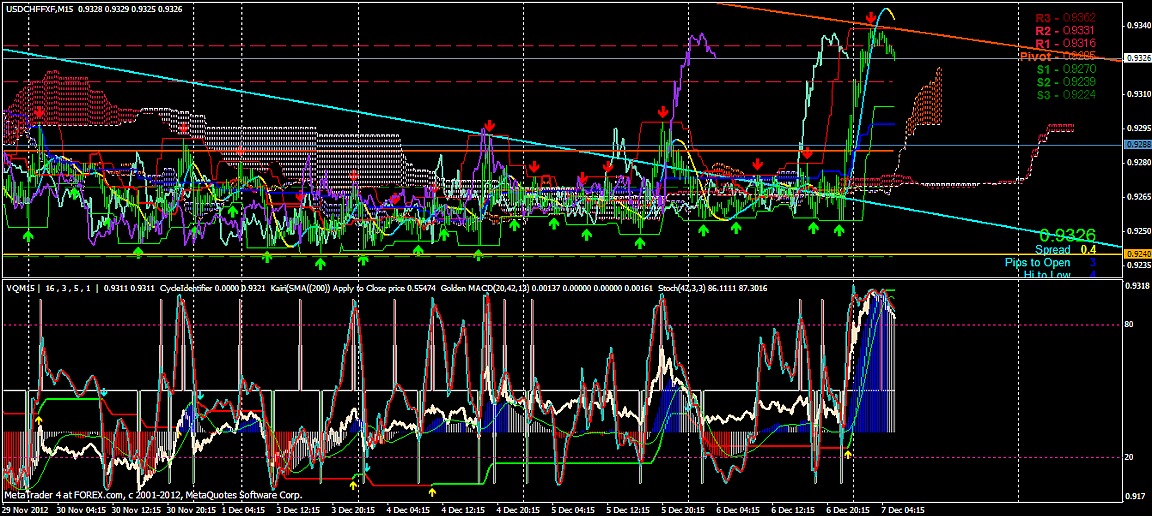Click the red sell arrow above the latest peak
Image resolution: width=1152 pixels, height=516 pixels.
871,17
